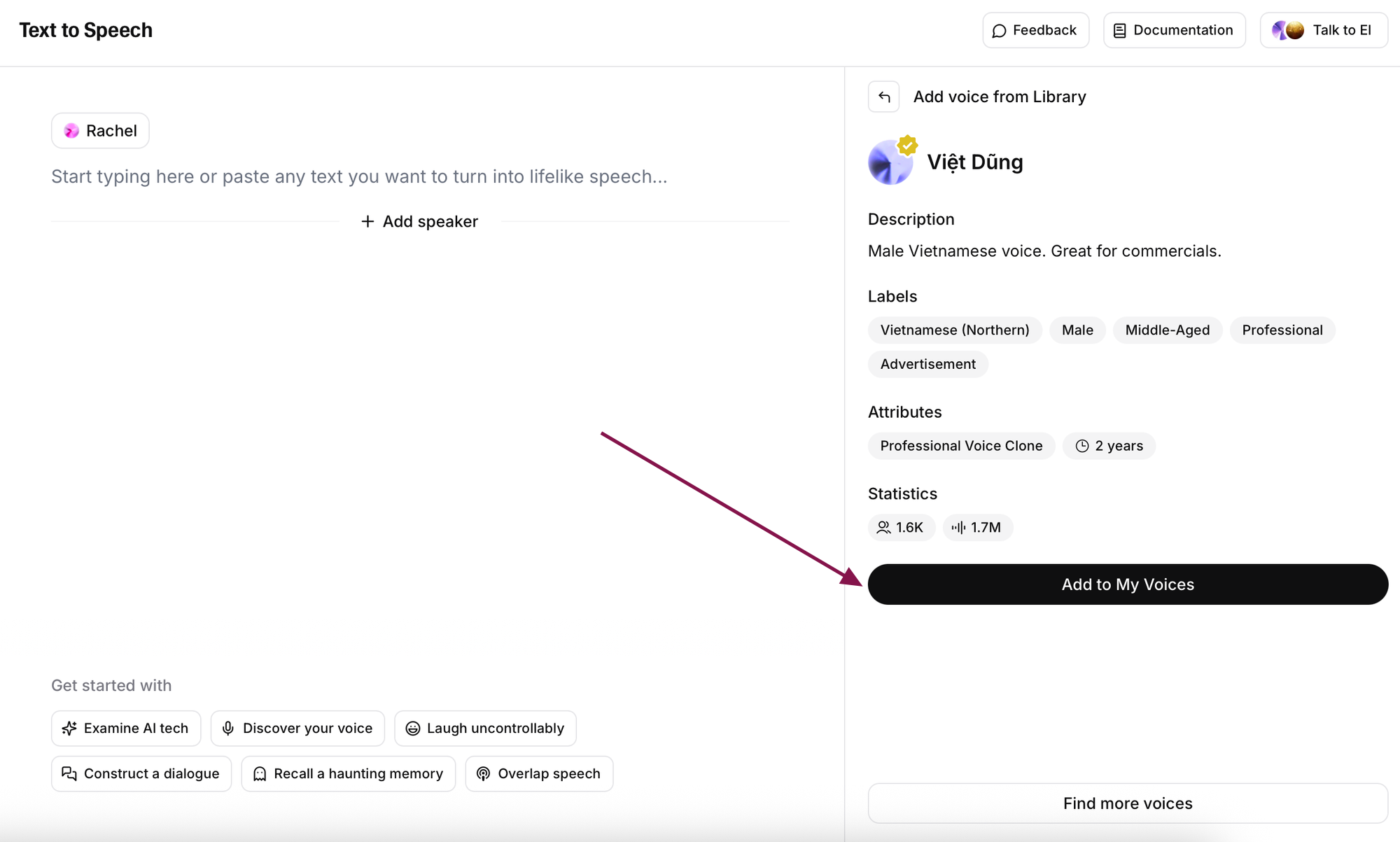Click the back arrow icon

pyautogui.click(x=883, y=97)
